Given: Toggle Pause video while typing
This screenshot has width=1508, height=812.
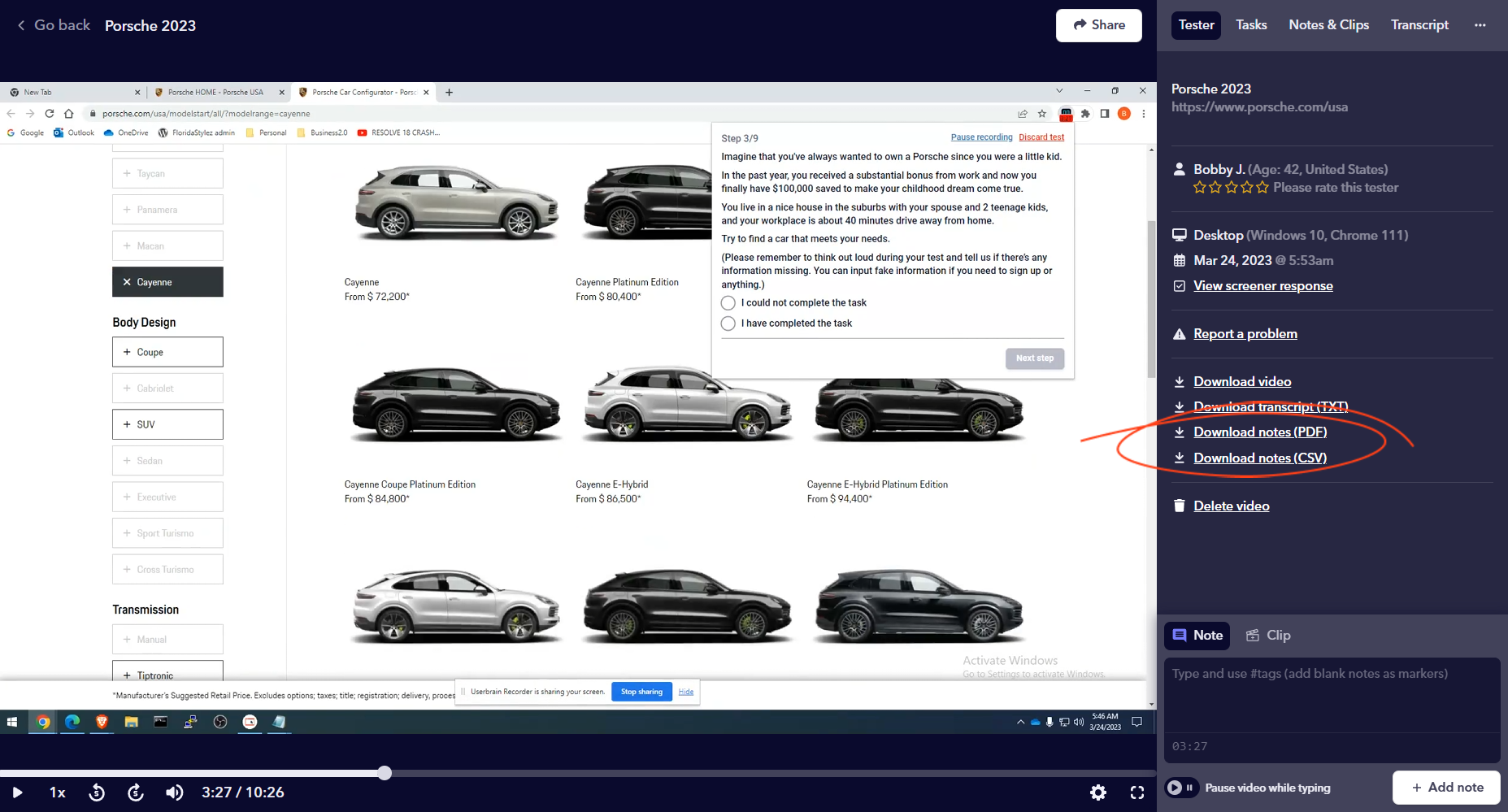Looking at the screenshot, I should 1181,788.
